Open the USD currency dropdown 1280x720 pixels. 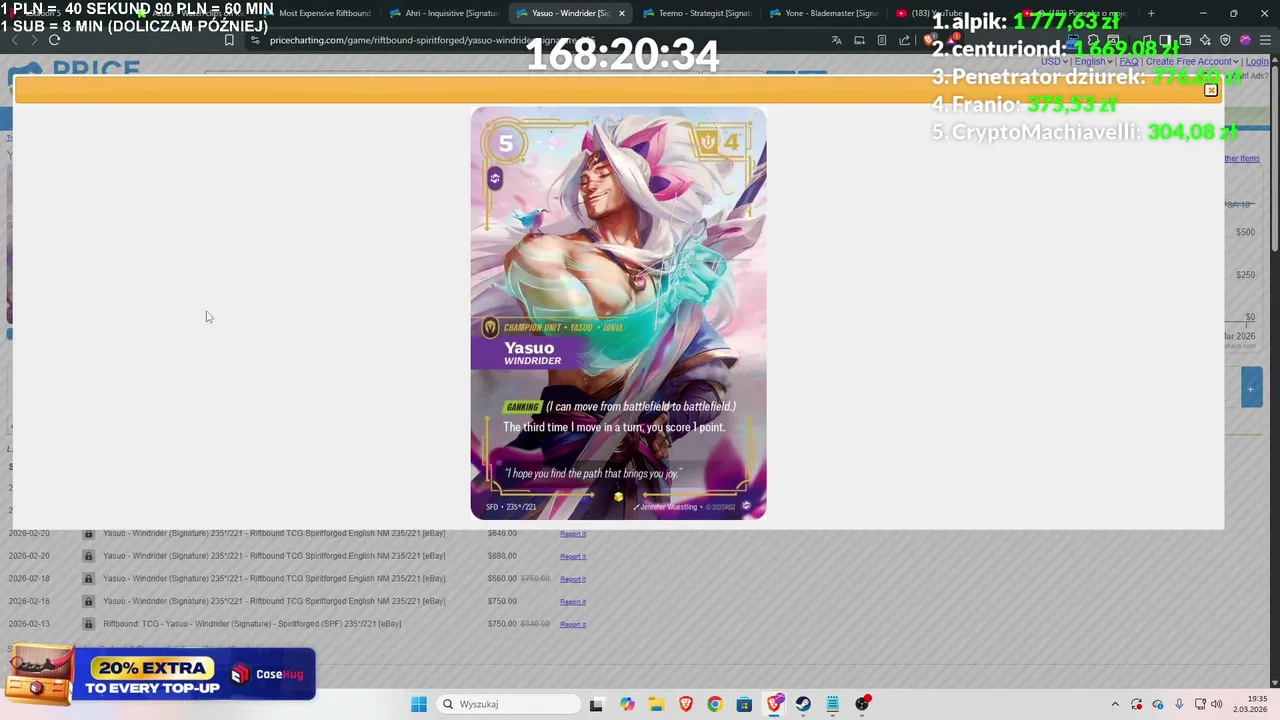(x=1054, y=61)
